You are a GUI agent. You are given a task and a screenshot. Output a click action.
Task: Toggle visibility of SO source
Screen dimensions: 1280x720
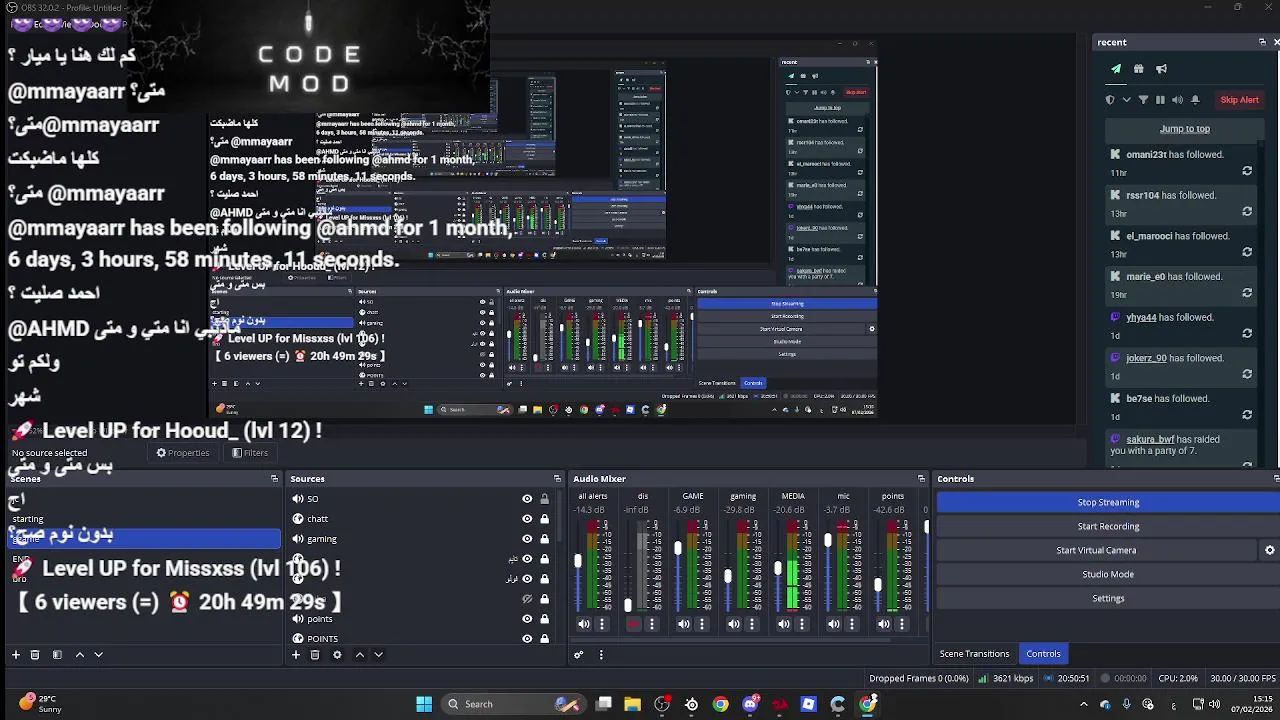[x=527, y=499]
